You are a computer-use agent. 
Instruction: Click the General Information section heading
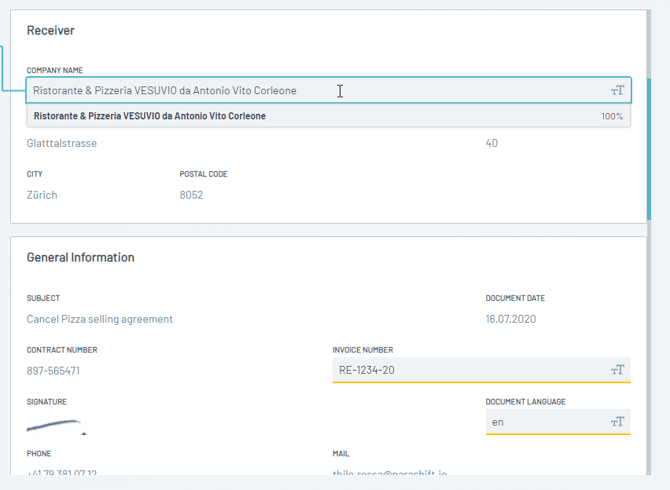click(80, 257)
